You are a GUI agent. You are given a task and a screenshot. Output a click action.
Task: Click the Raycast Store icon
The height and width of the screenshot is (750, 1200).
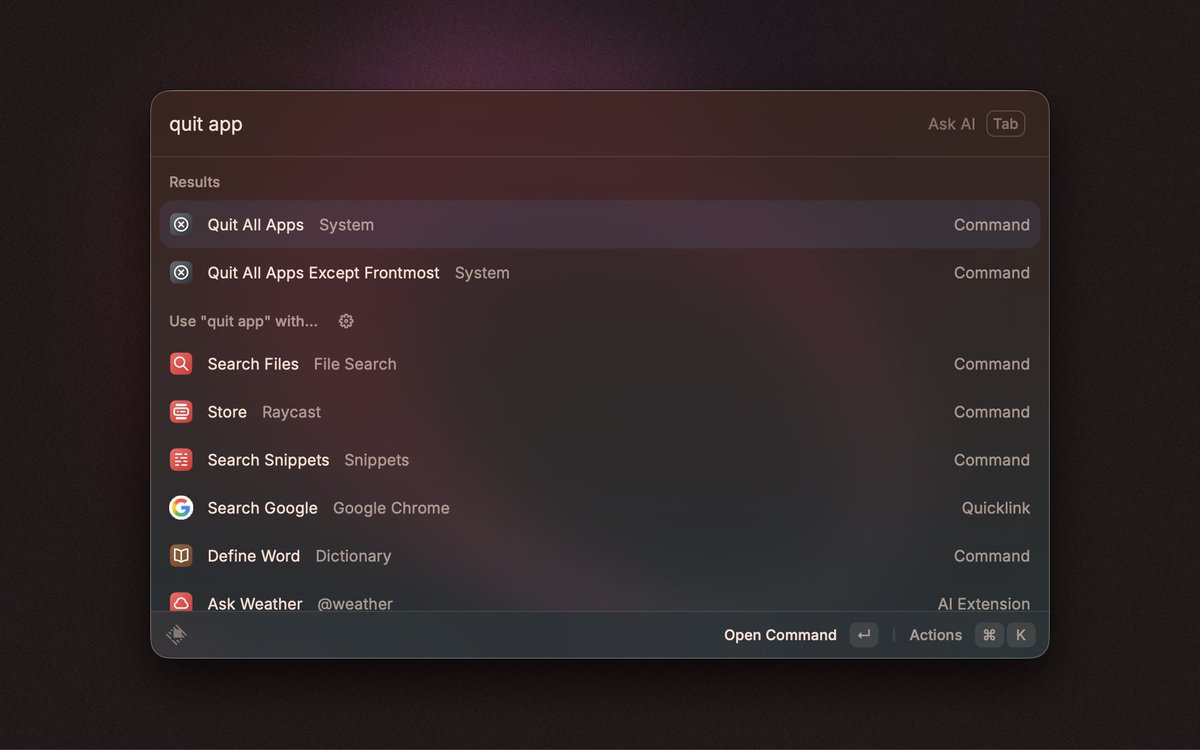click(181, 412)
